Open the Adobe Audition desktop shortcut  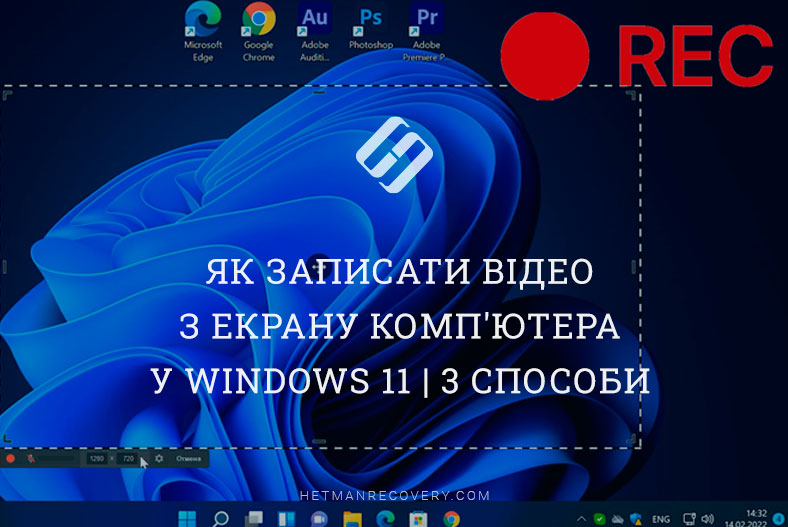click(x=315, y=32)
